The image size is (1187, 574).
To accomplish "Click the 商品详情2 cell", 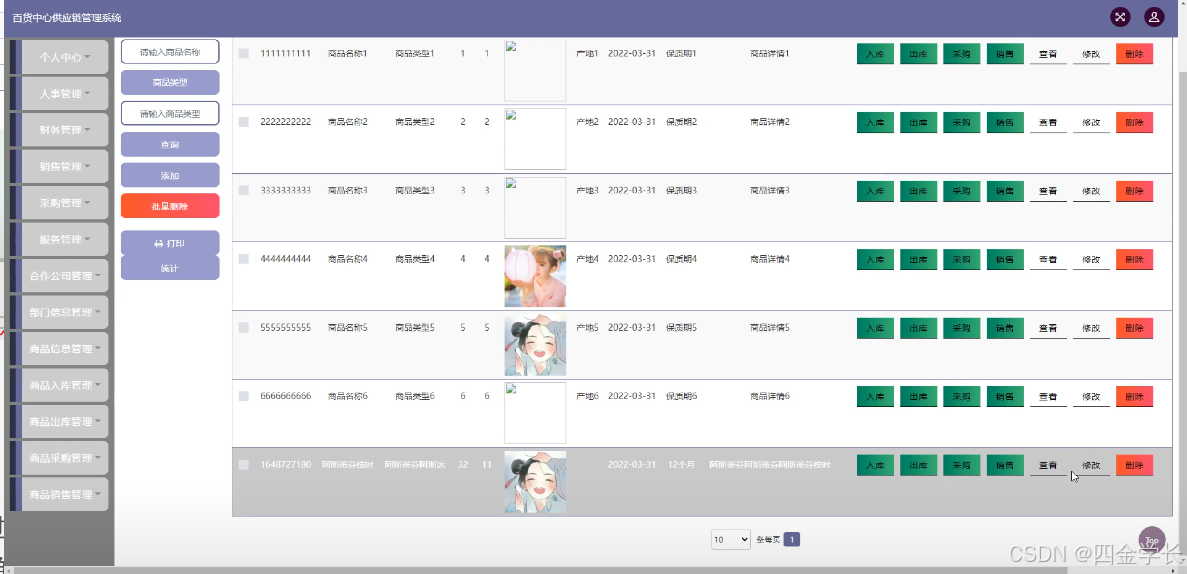I will coord(770,122).
